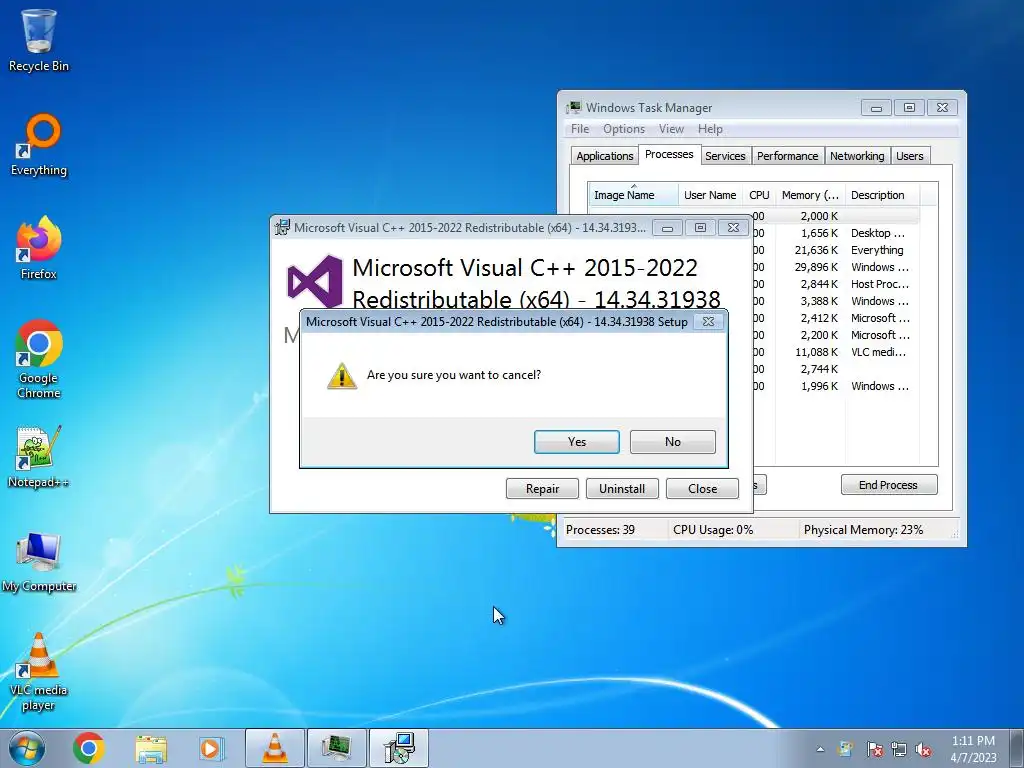Image resolution: width=1024 pixels, height=768 pixels.
Task: Click the installer window title bar icon
Action: [x=282, y=227]
